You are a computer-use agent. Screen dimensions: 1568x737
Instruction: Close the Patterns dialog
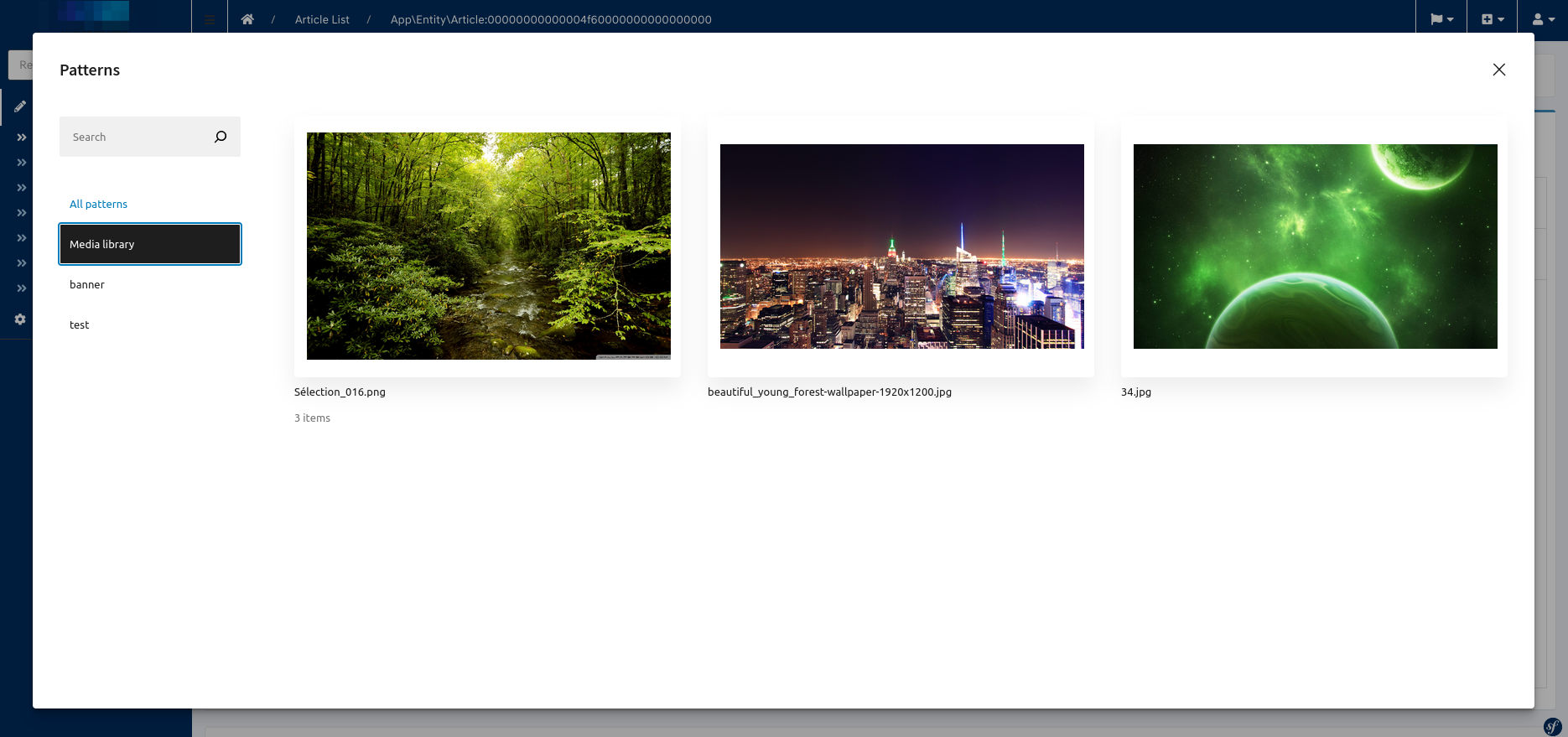pos(1499,70)
